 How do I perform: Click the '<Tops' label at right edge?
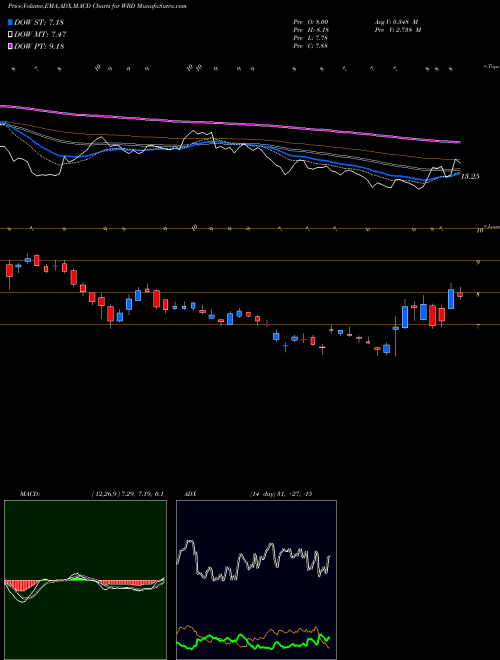491,67
